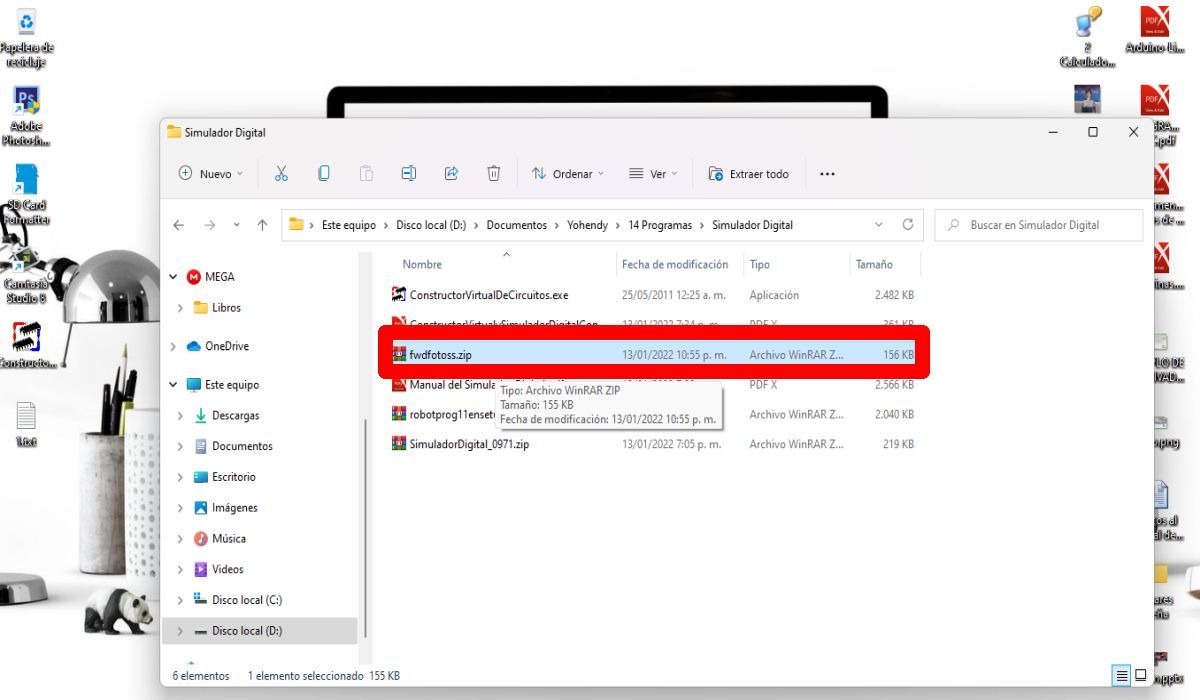Image resolution: width=1200 pixels, height=700 pixels.
Task: Select the Calculadora desktop shortcut
Action: [x=1087, y=38]
